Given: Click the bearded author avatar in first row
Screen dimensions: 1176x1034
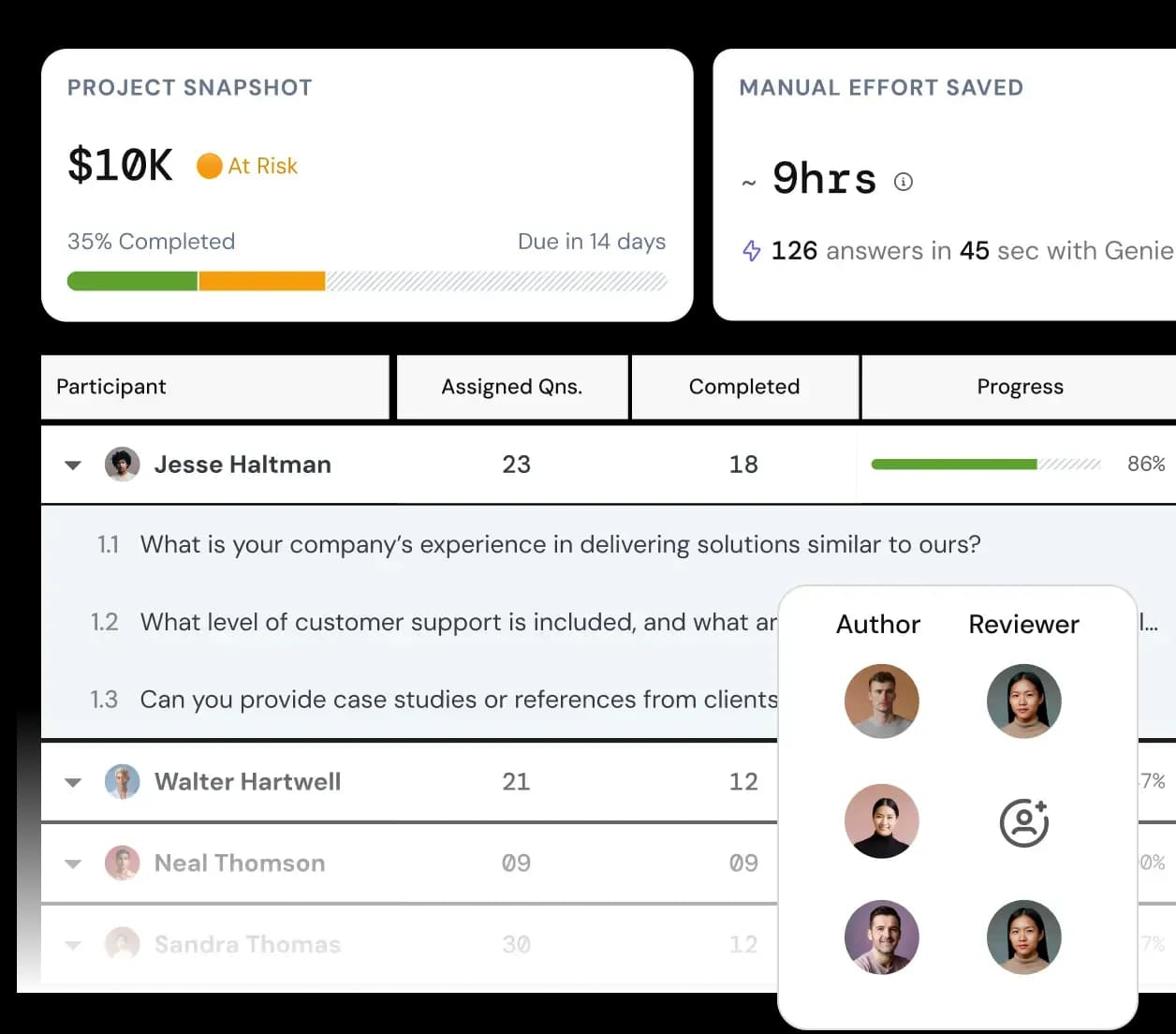Looking at the screenshot, I should point(881,702).
